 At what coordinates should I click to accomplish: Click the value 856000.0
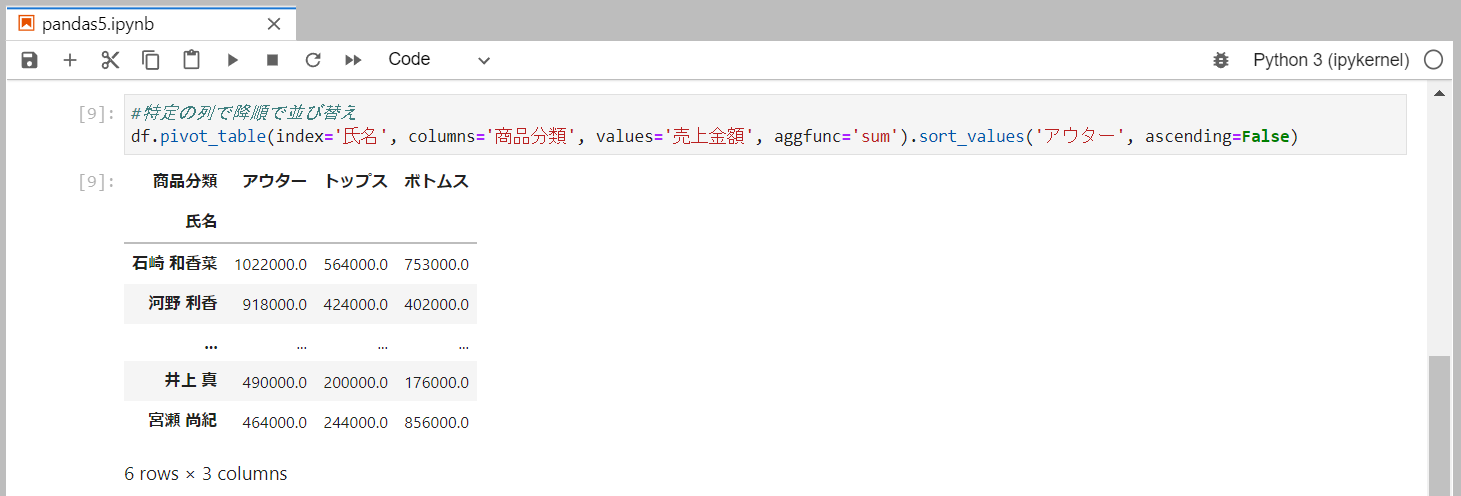[436, 422]
